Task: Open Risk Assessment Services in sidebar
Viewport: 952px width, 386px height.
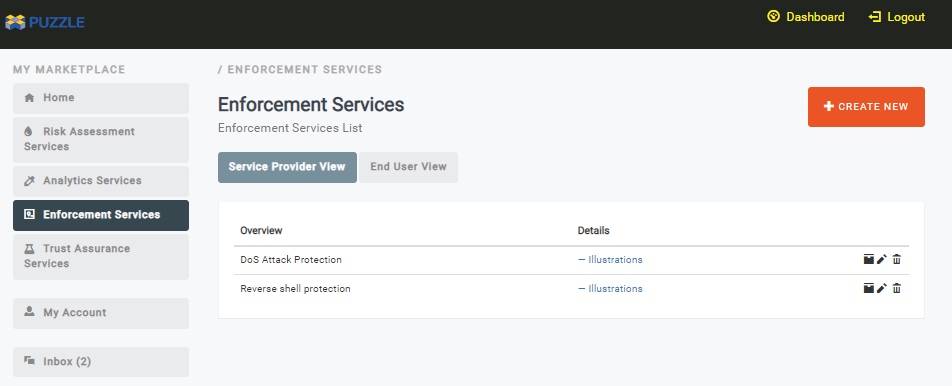Action: (101, 140)
